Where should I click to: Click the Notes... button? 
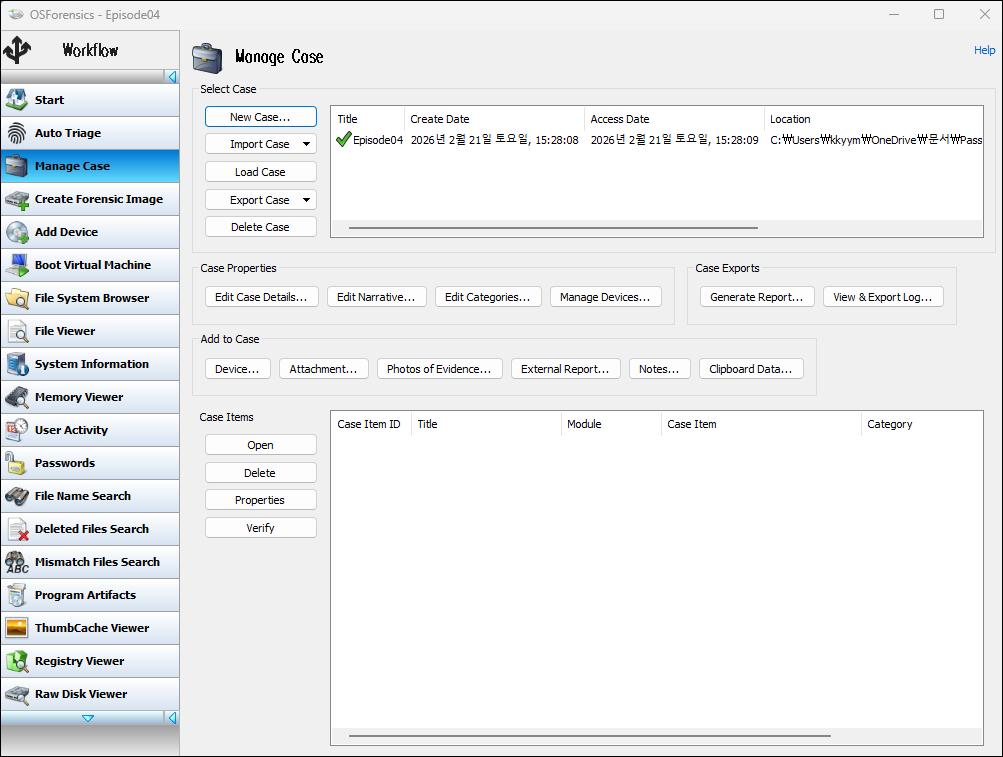pos(659,369)
